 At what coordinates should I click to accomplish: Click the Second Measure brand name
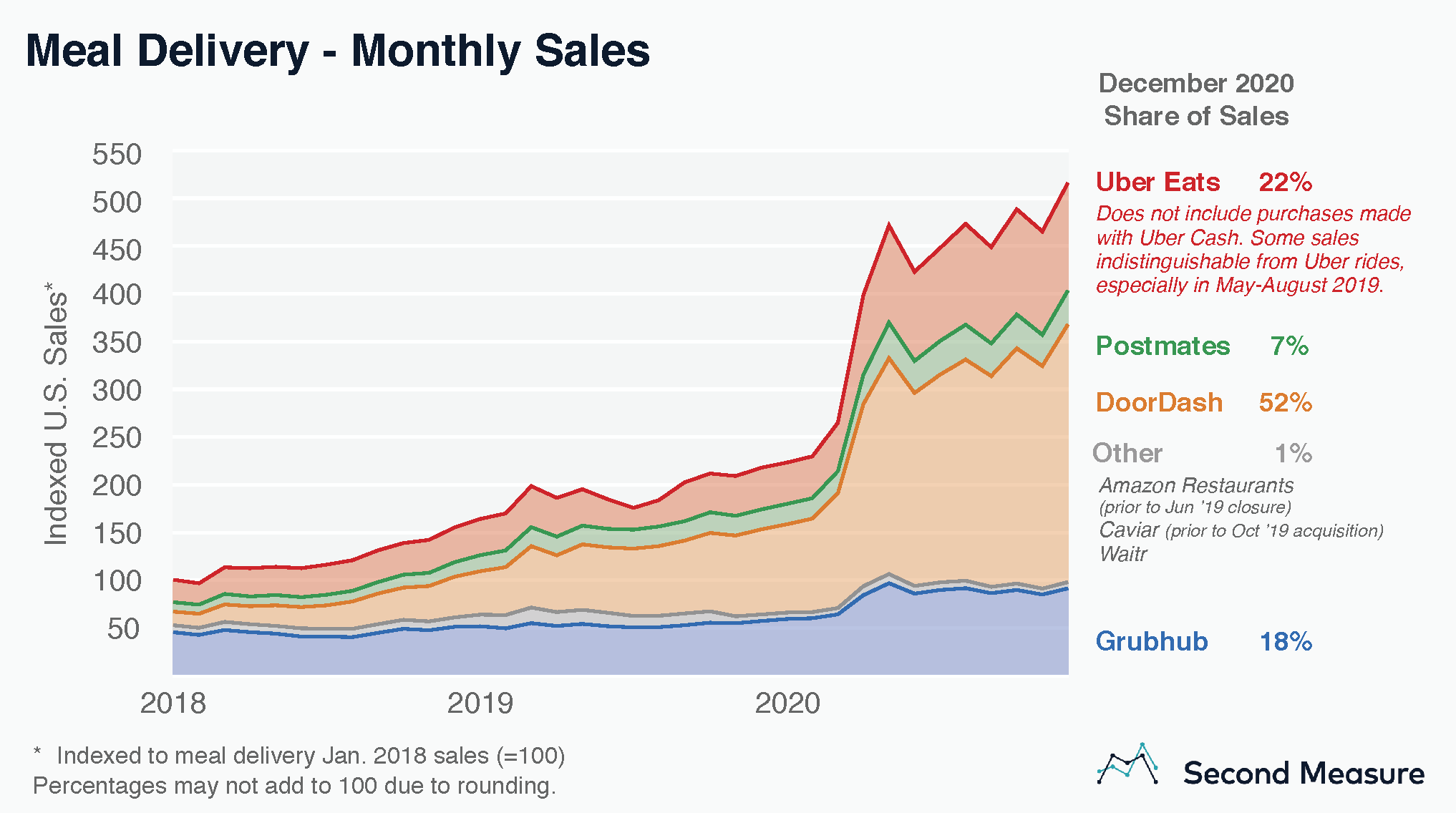(1304, 773)
